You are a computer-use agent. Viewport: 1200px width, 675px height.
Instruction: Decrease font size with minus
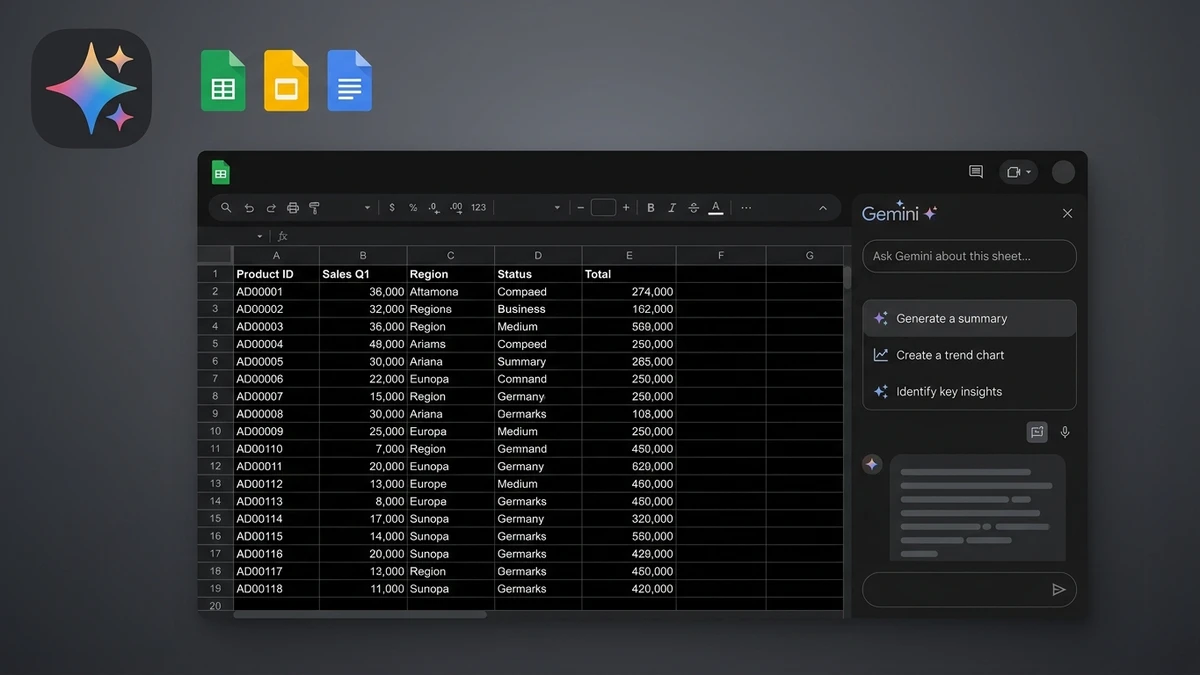(x=580, y=208)
